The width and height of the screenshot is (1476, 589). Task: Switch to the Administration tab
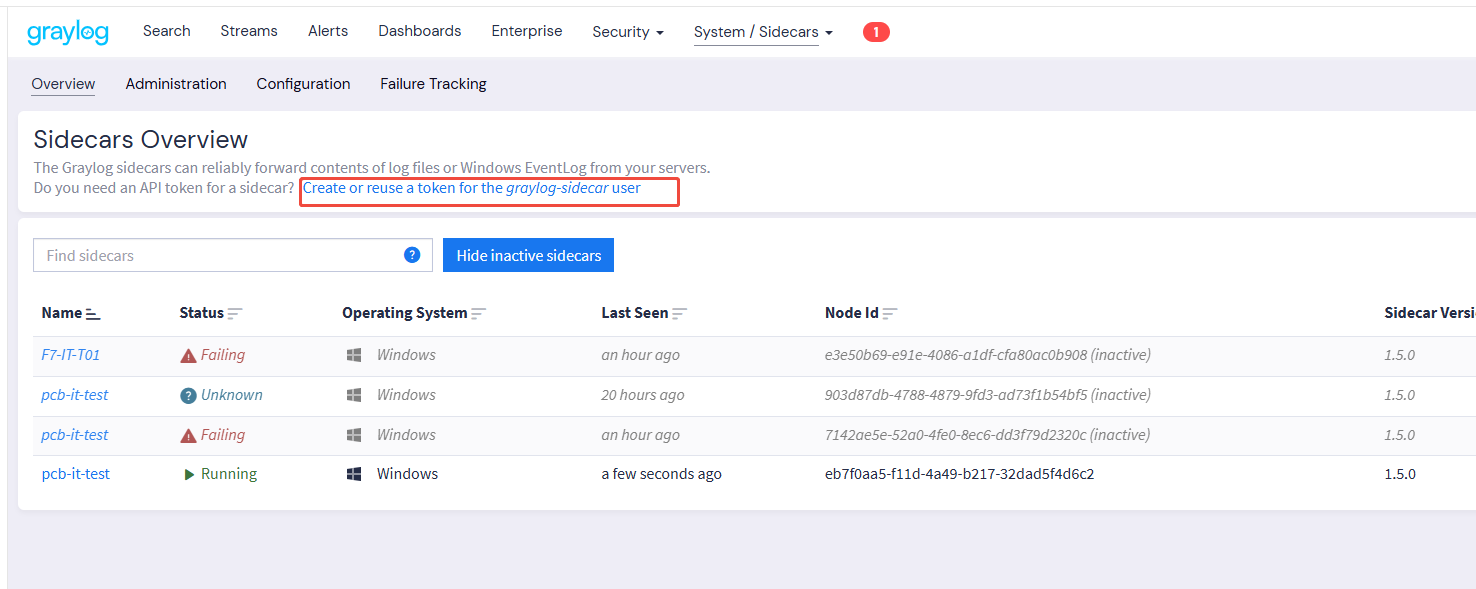[x=176, y=84]
